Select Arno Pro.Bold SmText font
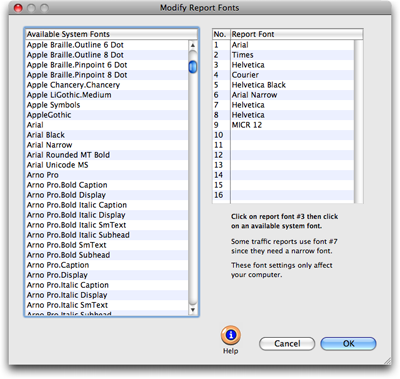The image size is (400, 379). [107, 245]
